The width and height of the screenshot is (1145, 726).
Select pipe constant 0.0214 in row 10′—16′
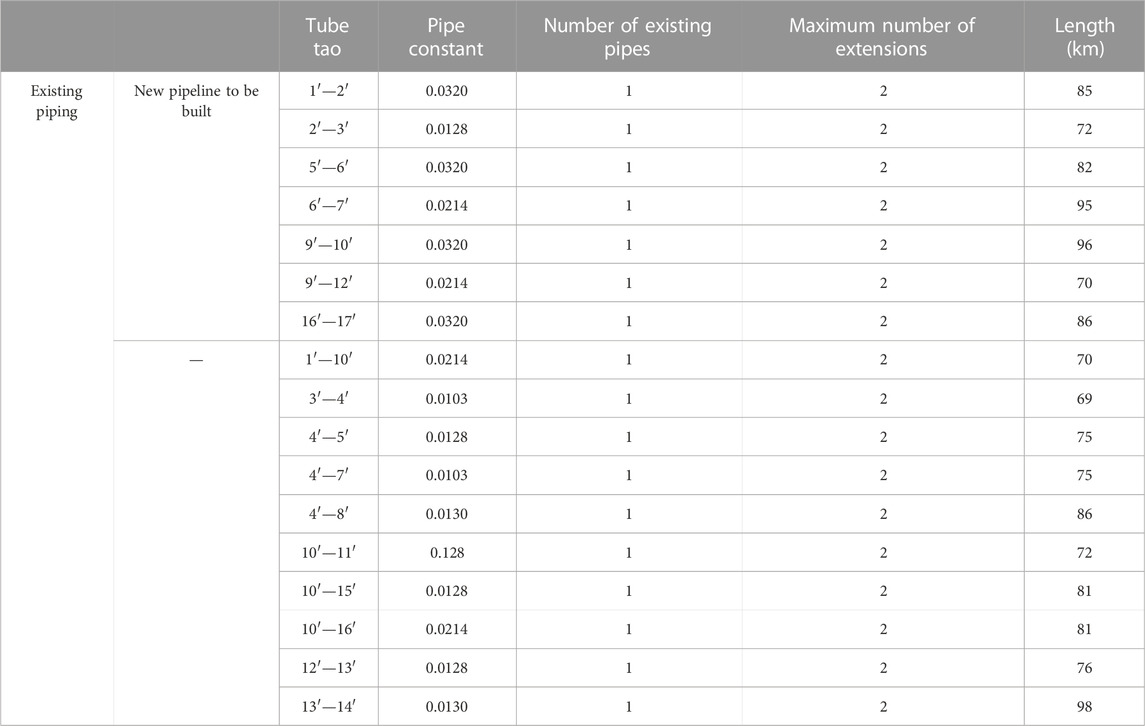click(x=447, y=629)
